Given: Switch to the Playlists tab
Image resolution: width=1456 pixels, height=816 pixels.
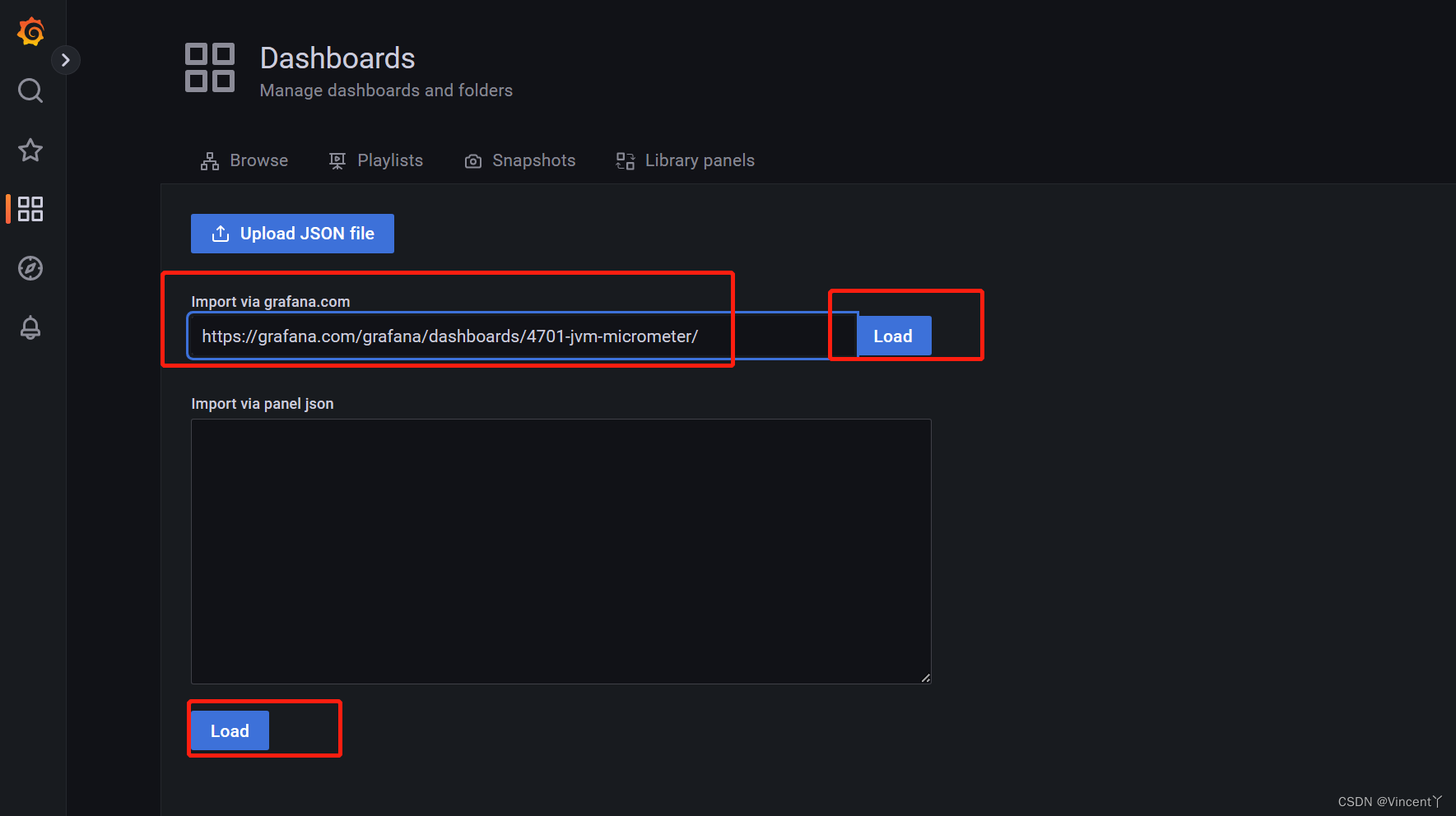Looking at the screenshot, I should (376, 160).
